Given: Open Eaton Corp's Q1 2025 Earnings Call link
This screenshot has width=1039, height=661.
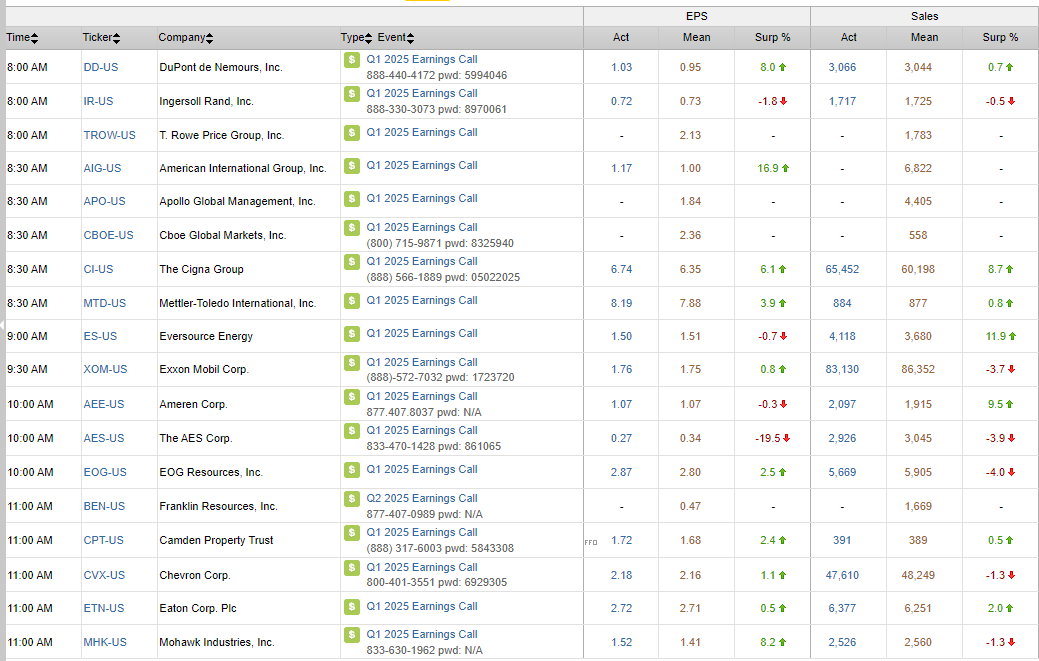Looking at the screenshot, I should tap(422, 607).
